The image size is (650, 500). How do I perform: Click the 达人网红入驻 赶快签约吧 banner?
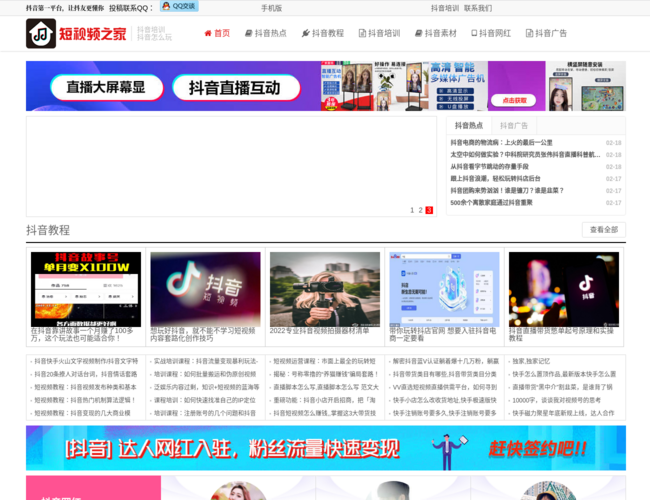click(x=326, y=448)
